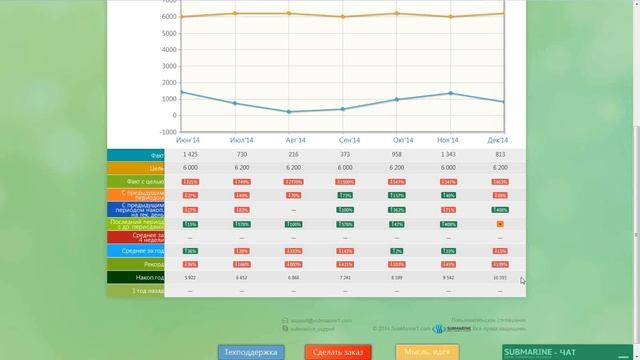
Task: Click the email envelope icon in footer
Action: pyautogui.click(x=285, y=321)
